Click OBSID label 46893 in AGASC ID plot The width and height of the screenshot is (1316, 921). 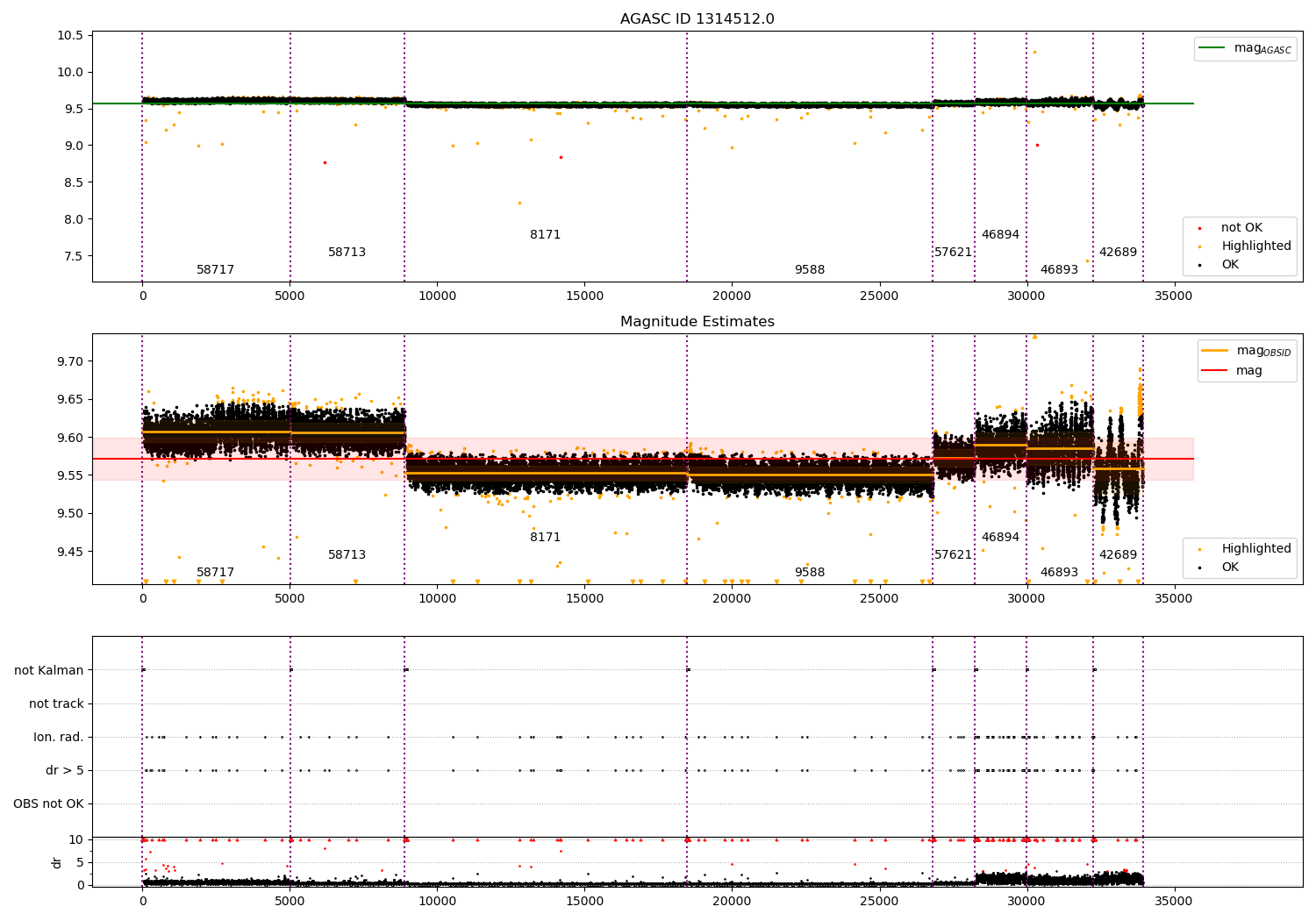pos(1059,270)
